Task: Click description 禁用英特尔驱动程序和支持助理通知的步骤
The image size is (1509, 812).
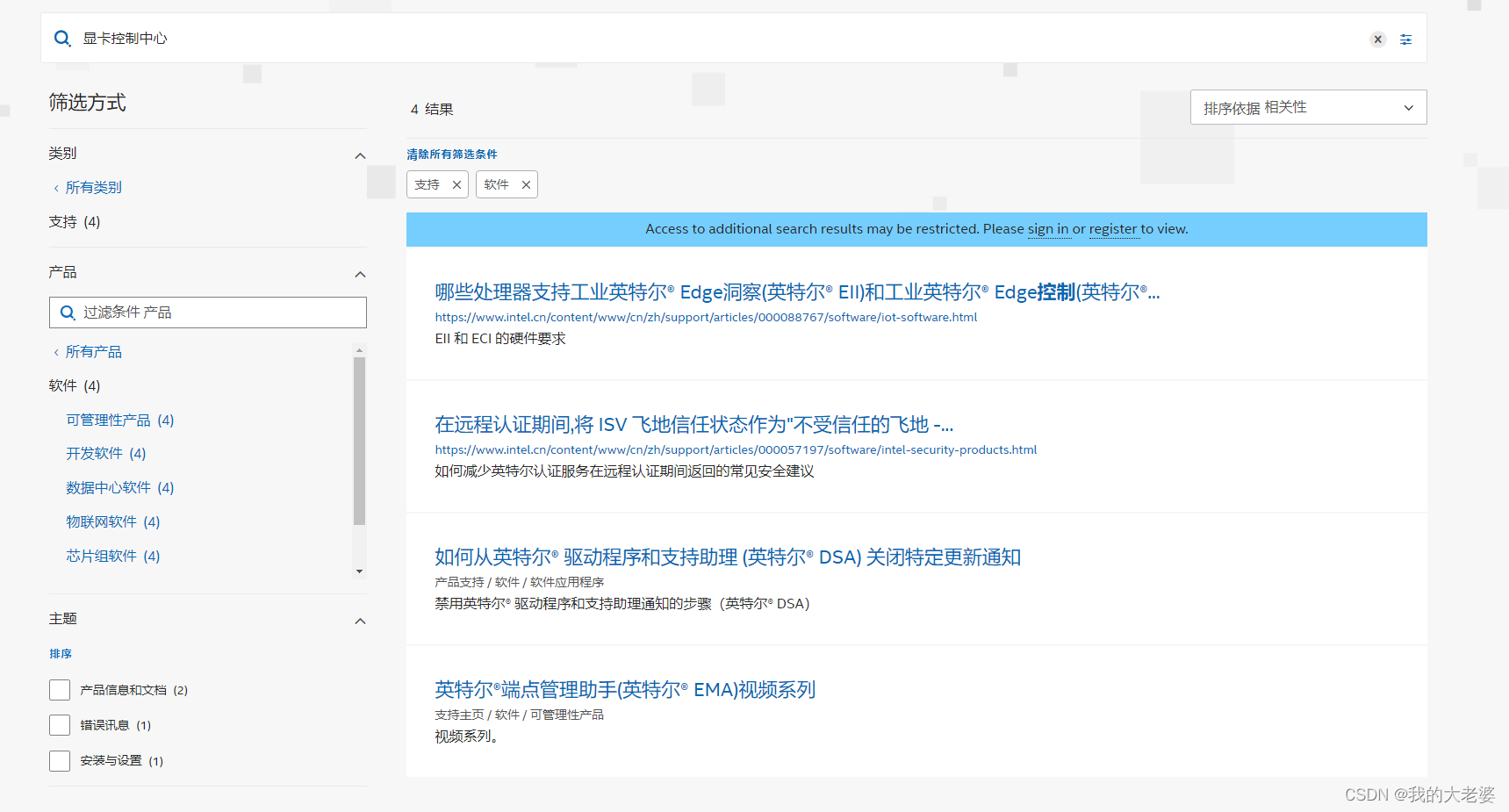Action: click(x=622, y=604)
